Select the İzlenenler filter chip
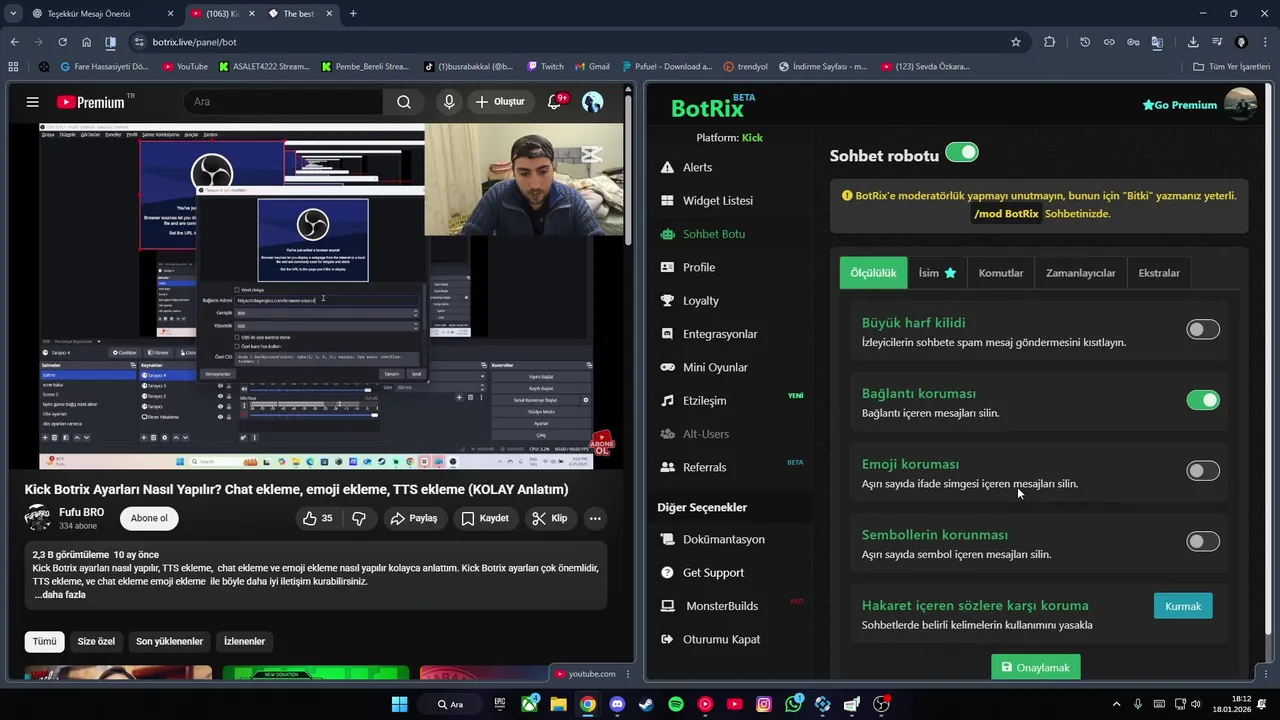 [244, 641]
